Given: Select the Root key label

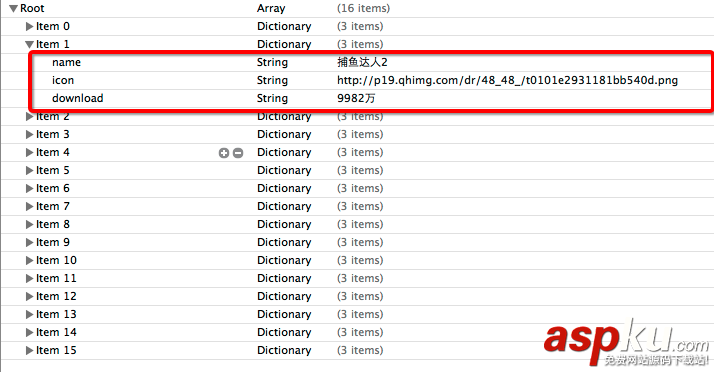Looking at the screenshot, I should [x=32, y=8].
